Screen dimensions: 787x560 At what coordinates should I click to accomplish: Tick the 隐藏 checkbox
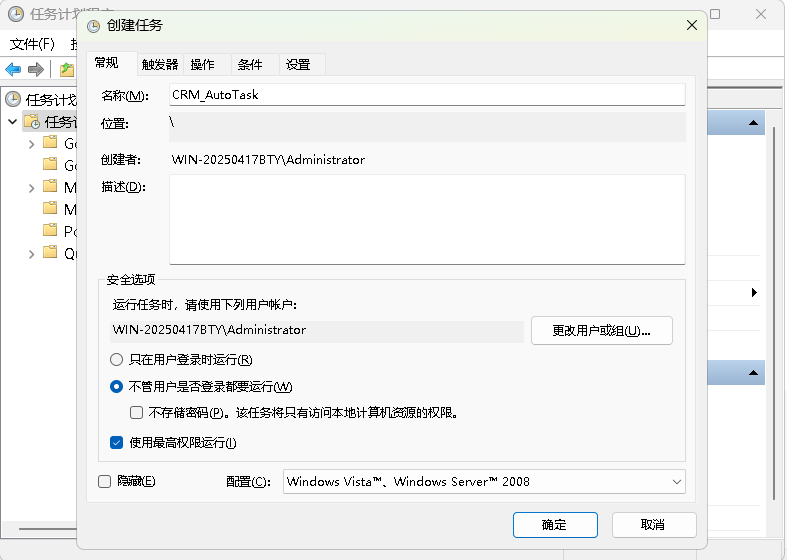tap(105, 481)
